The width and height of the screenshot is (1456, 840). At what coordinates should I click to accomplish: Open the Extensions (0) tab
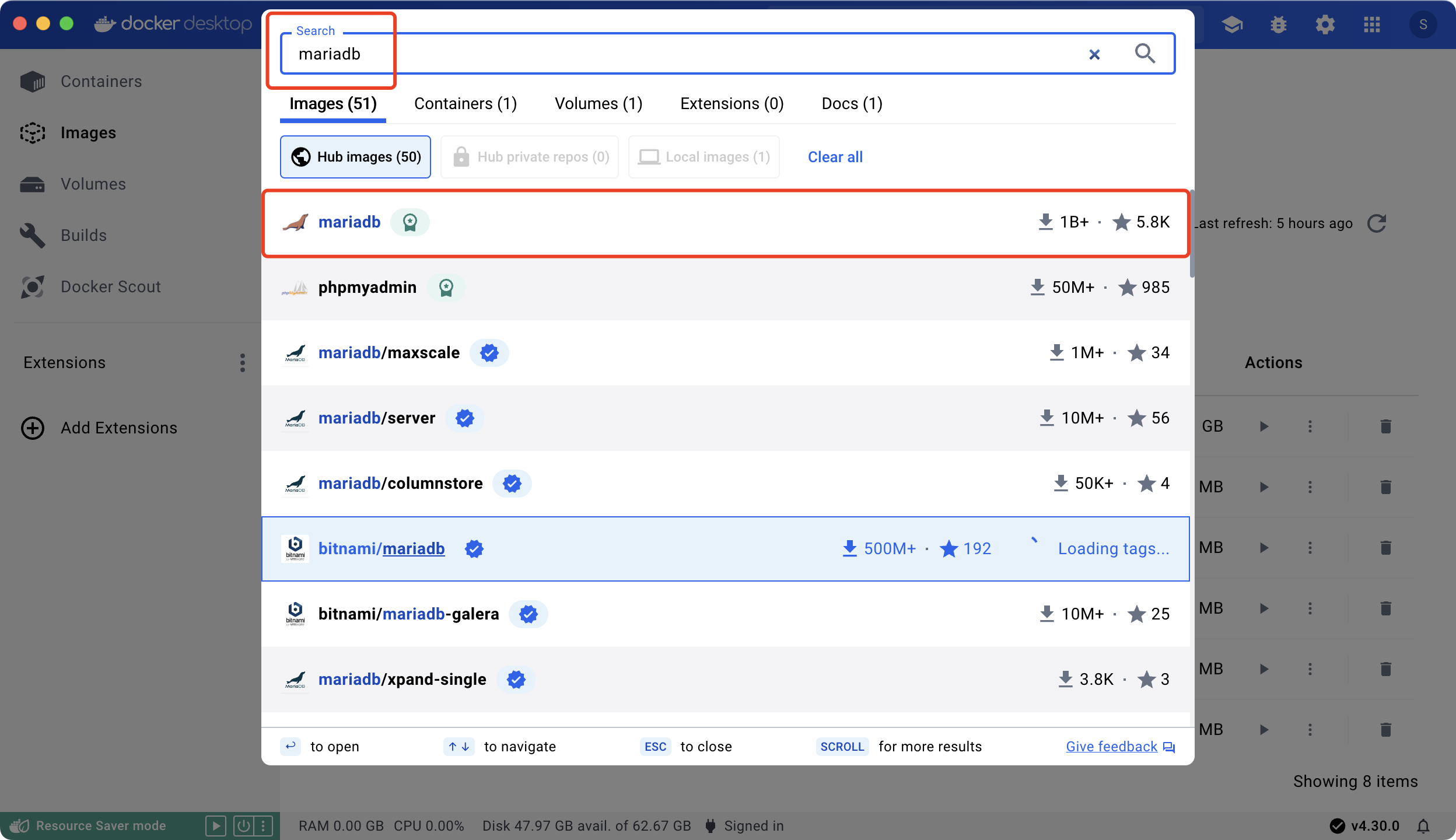click(731, 104)
